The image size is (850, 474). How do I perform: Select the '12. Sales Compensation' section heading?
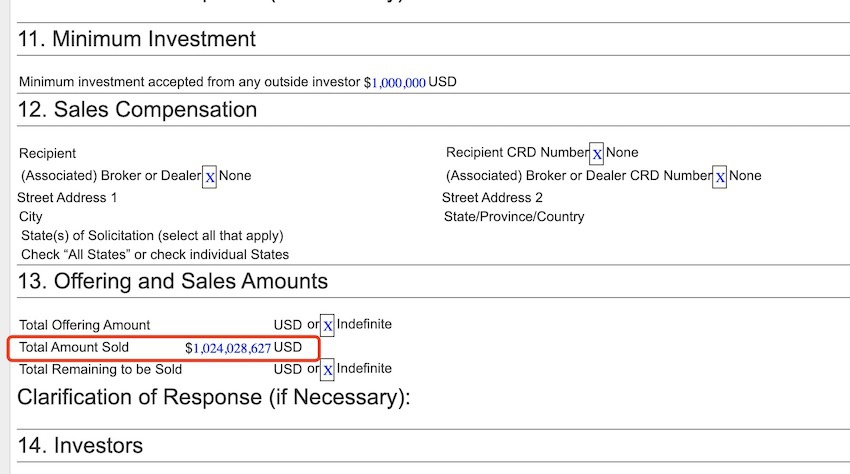click(137, 109)
